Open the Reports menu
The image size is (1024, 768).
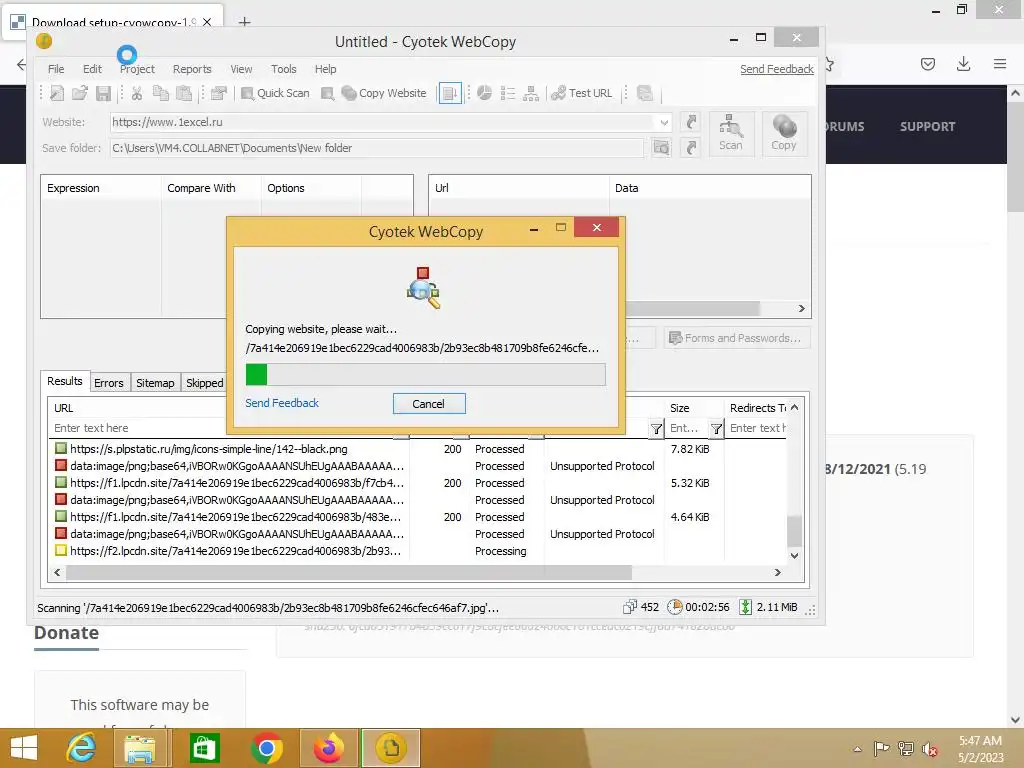click(x=192, y=69)
